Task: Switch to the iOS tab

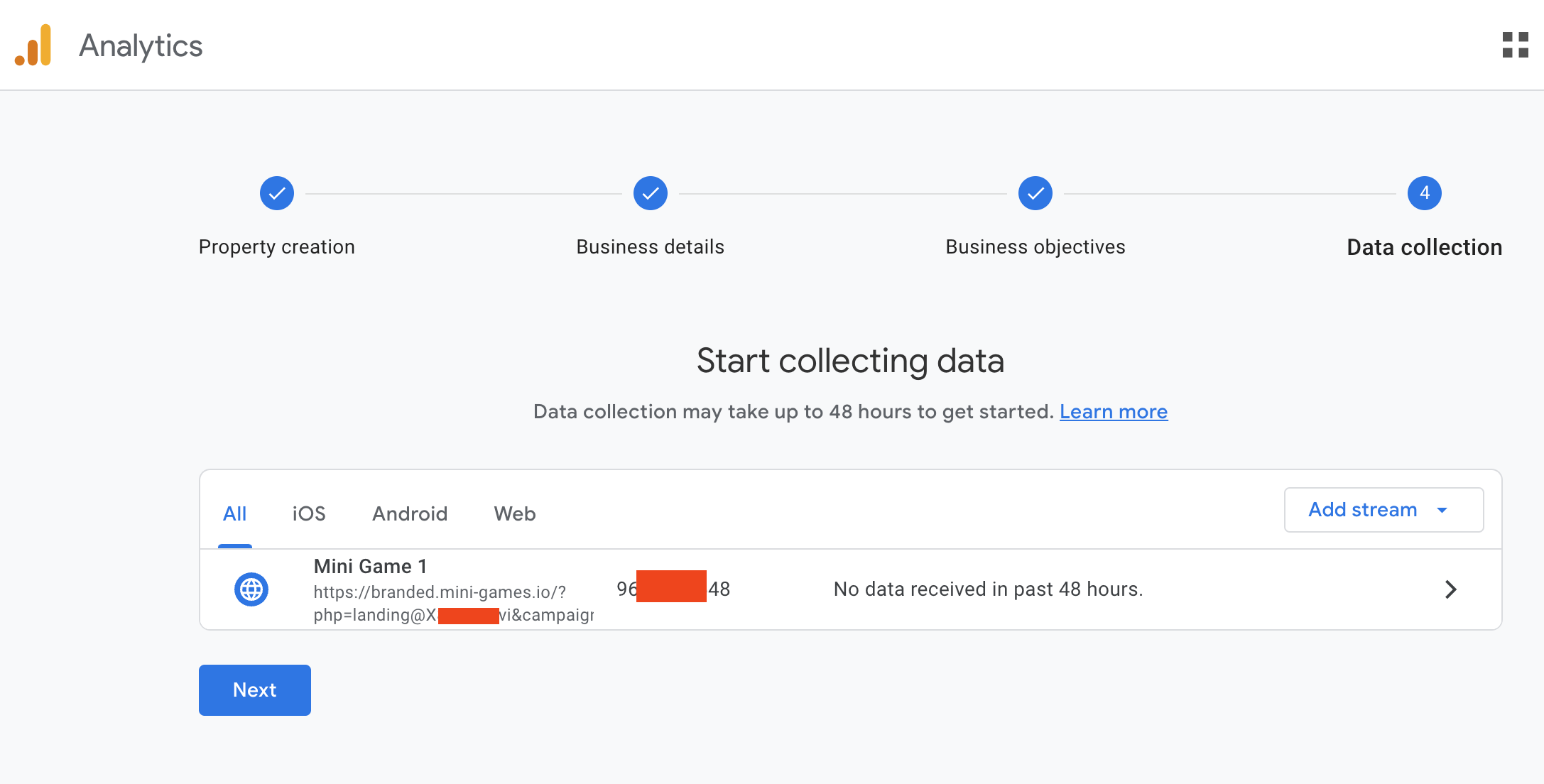Action: point(309,513)
